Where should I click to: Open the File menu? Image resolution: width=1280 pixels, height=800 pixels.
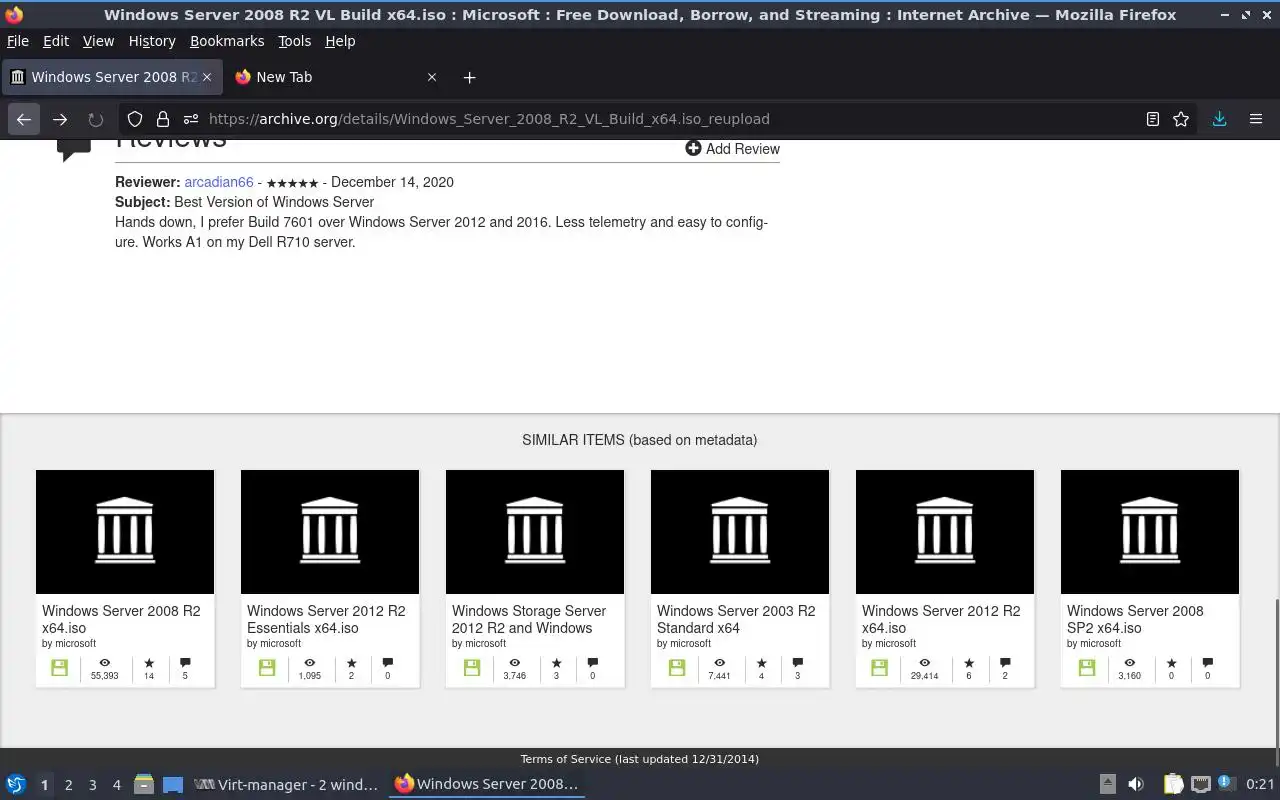click(x=18, y=41)
